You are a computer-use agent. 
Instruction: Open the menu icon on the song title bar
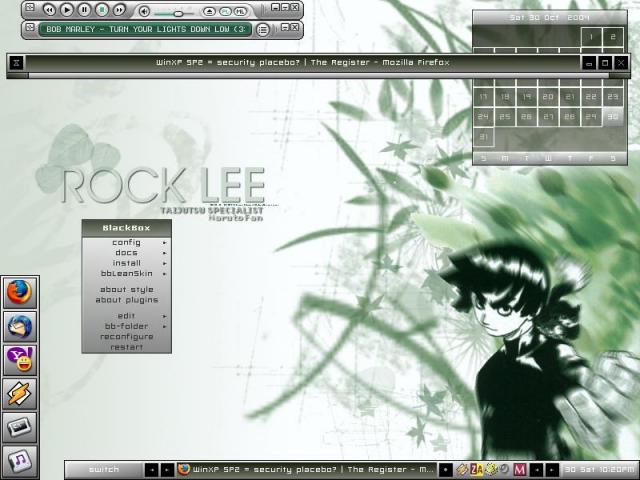click(30, 27)
